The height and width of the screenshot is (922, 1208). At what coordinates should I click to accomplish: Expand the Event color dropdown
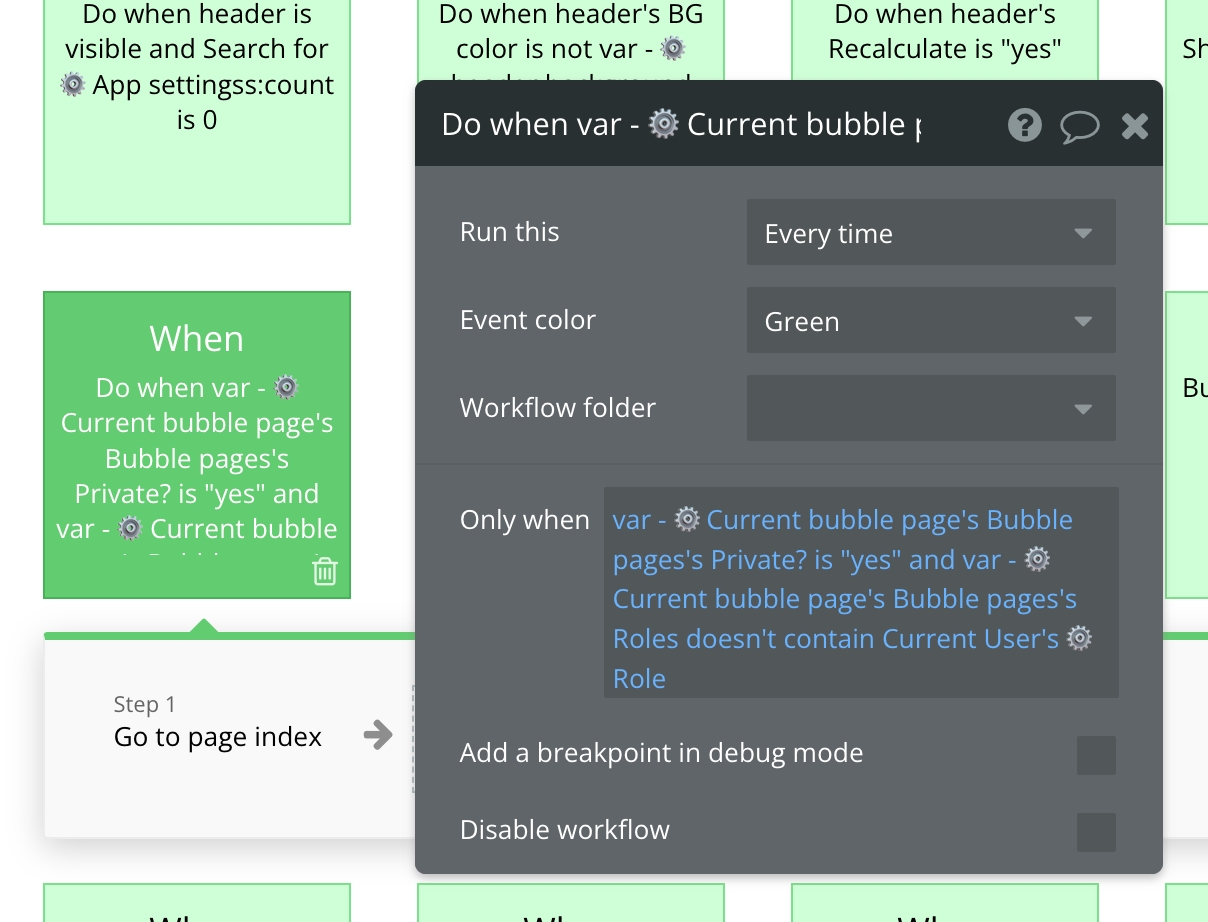[930, 322]
